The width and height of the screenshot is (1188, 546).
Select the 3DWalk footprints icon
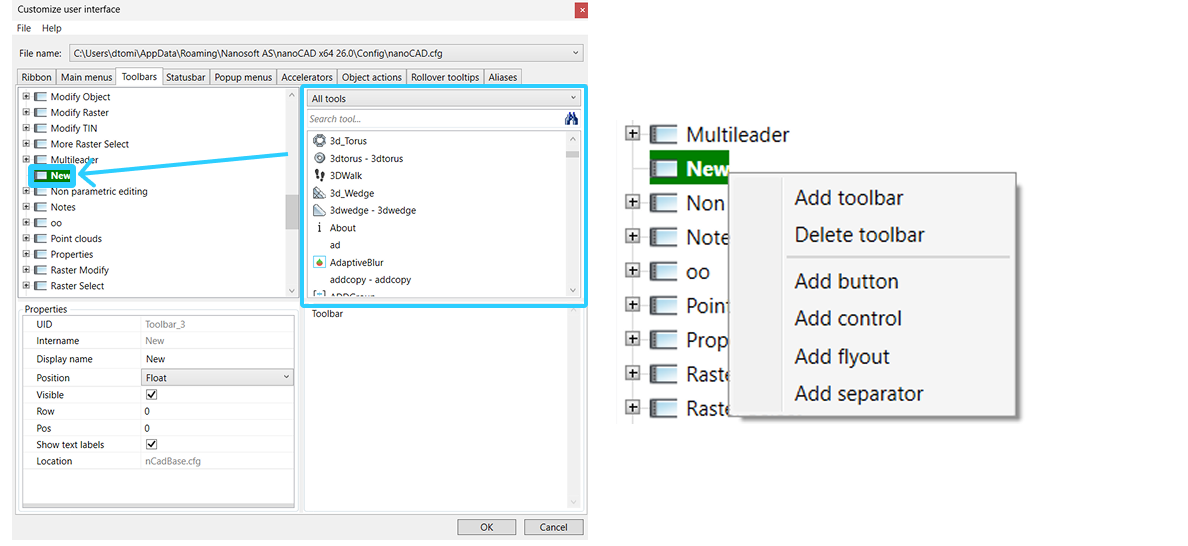point(319,176)
